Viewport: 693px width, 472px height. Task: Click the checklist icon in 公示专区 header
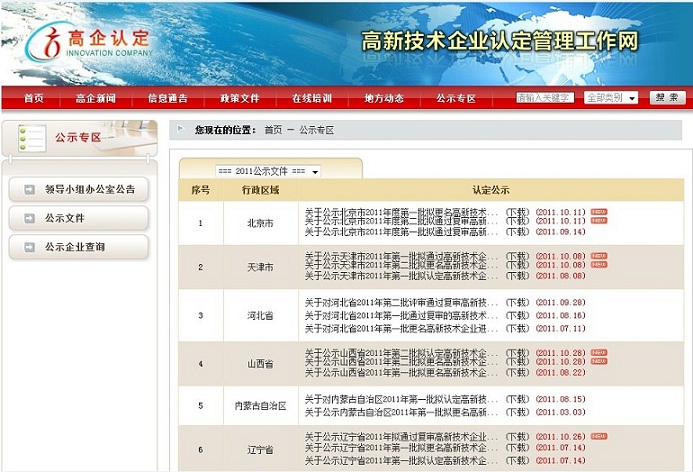30,137
